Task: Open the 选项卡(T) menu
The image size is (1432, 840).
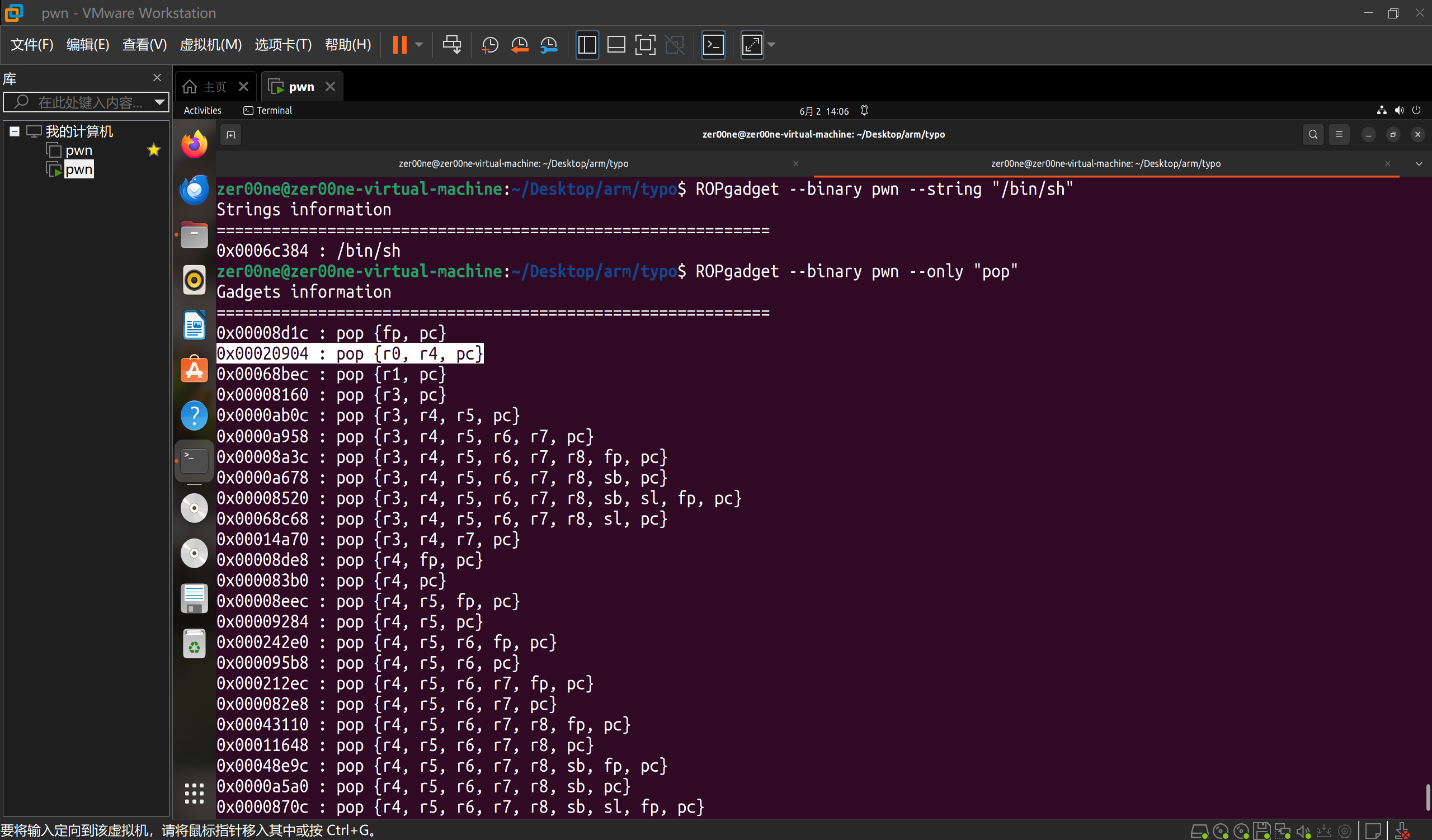Action: [283, 44]
